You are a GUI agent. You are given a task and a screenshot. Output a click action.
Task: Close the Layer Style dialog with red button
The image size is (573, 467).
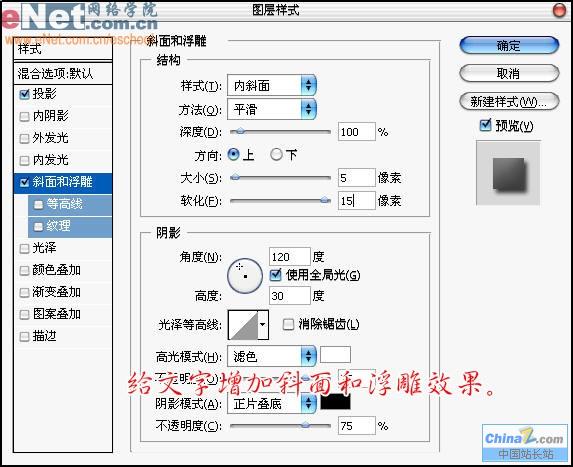coord(559,10)
